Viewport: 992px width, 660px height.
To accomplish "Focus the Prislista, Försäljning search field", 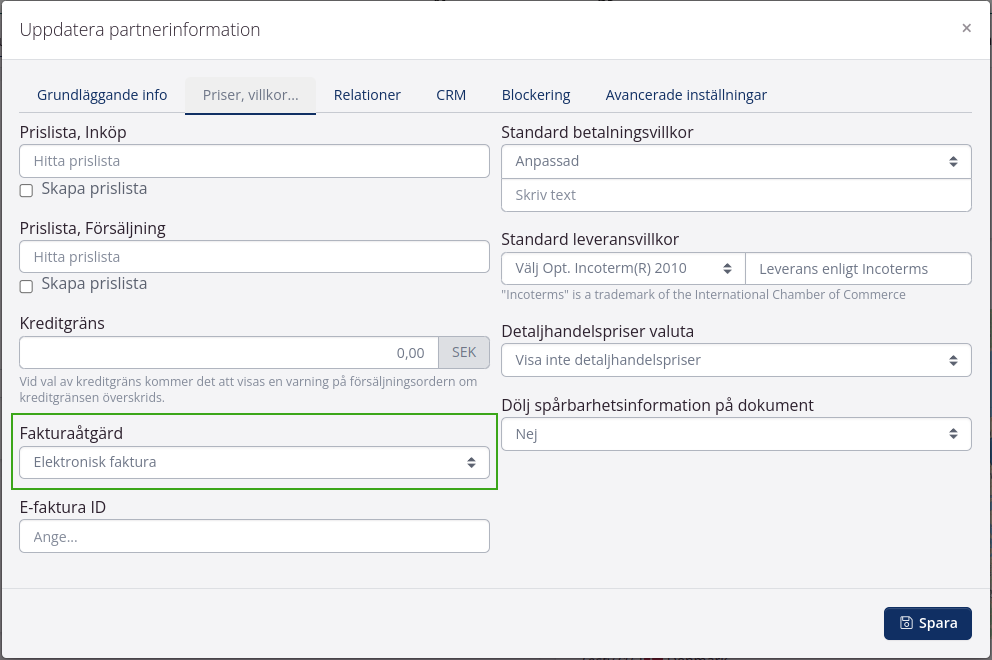I will pos(254,257).
